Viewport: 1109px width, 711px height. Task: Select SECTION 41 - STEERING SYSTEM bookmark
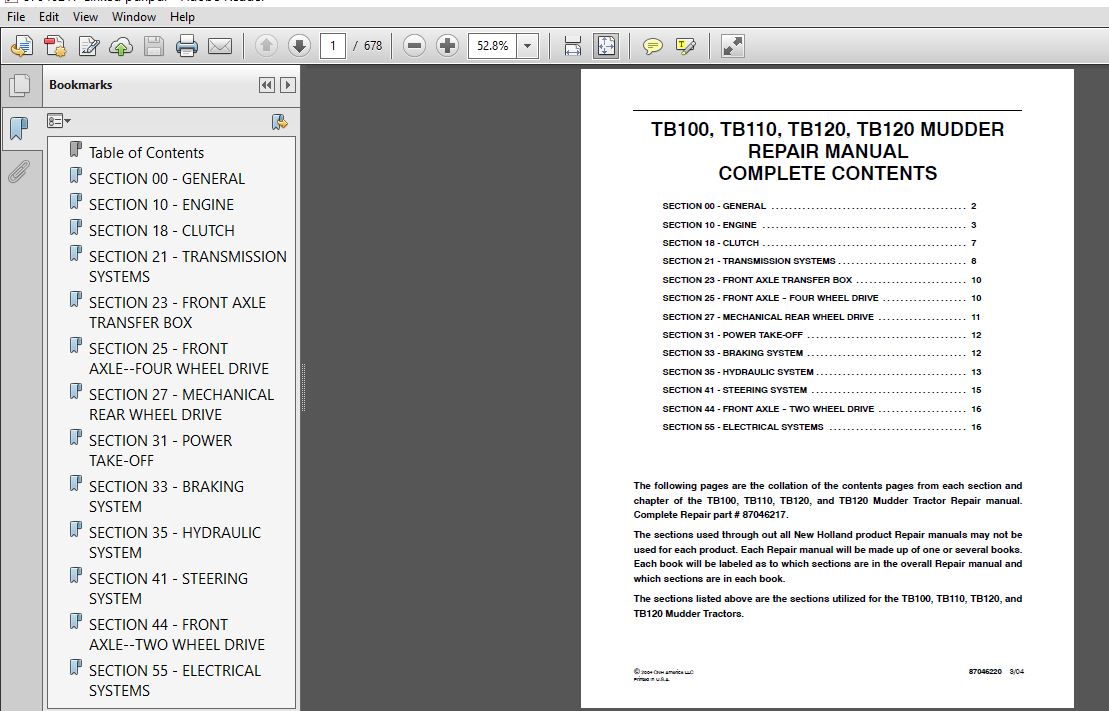(168, 589)
